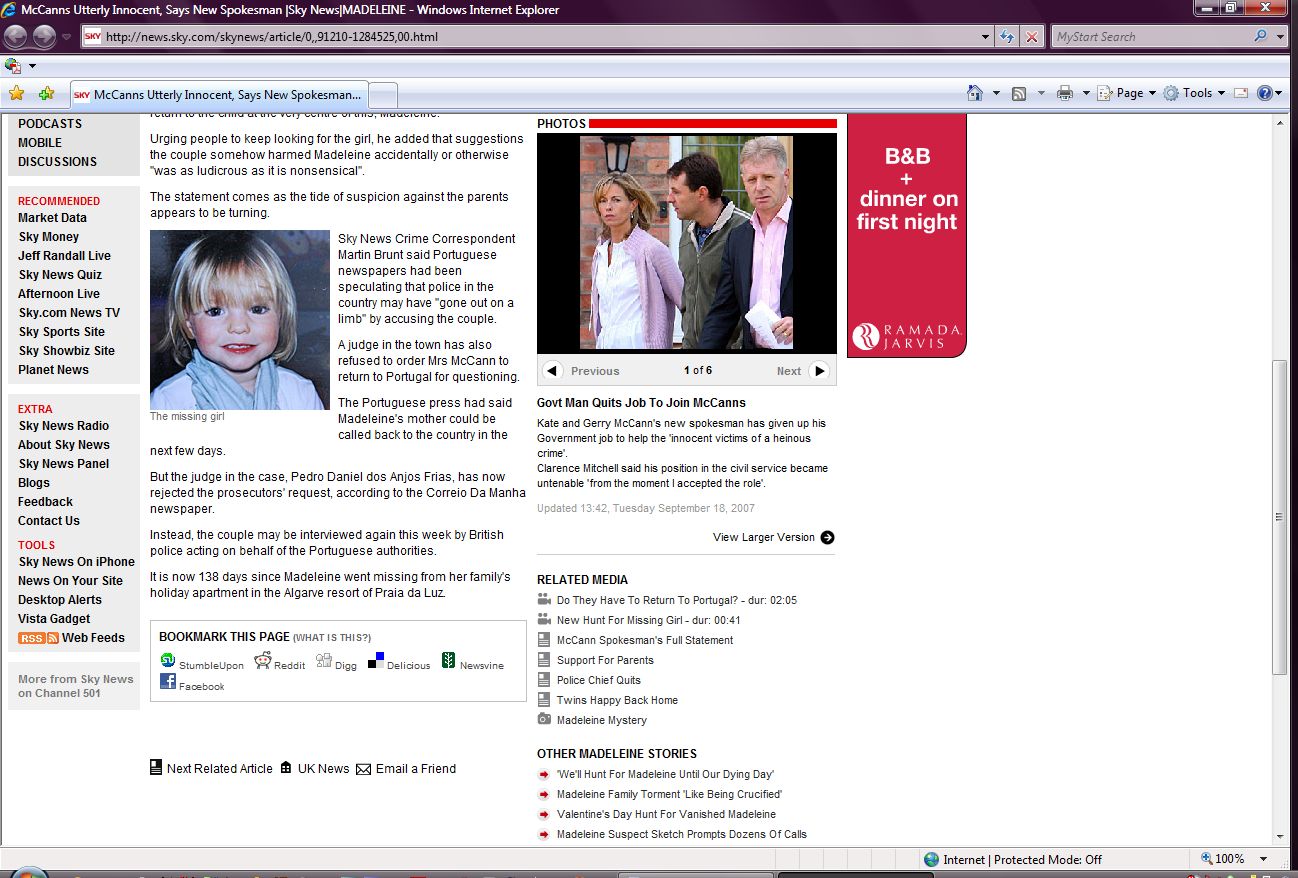This screenshot has width=1298, height=878.
Task: Click in the MyStart Search input field
Action: pyautogui.click(x=1148, y=37)
